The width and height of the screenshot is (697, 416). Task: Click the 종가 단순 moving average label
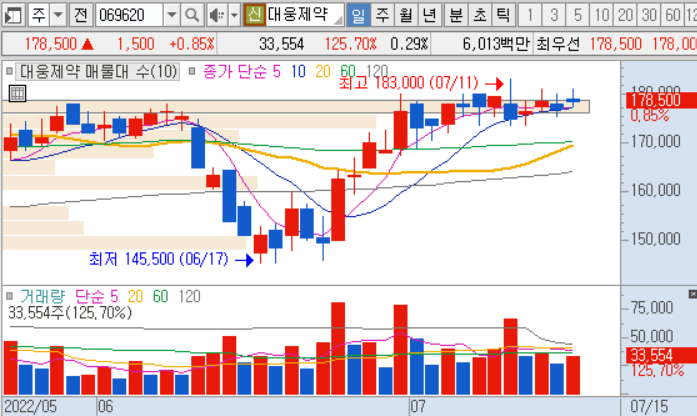(235, 71)
